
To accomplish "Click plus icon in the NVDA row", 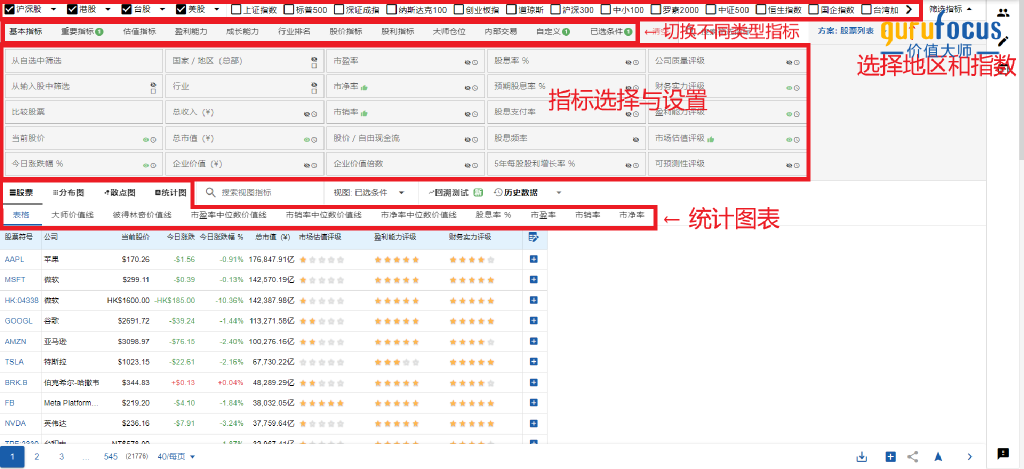I will tap(534, 423).
